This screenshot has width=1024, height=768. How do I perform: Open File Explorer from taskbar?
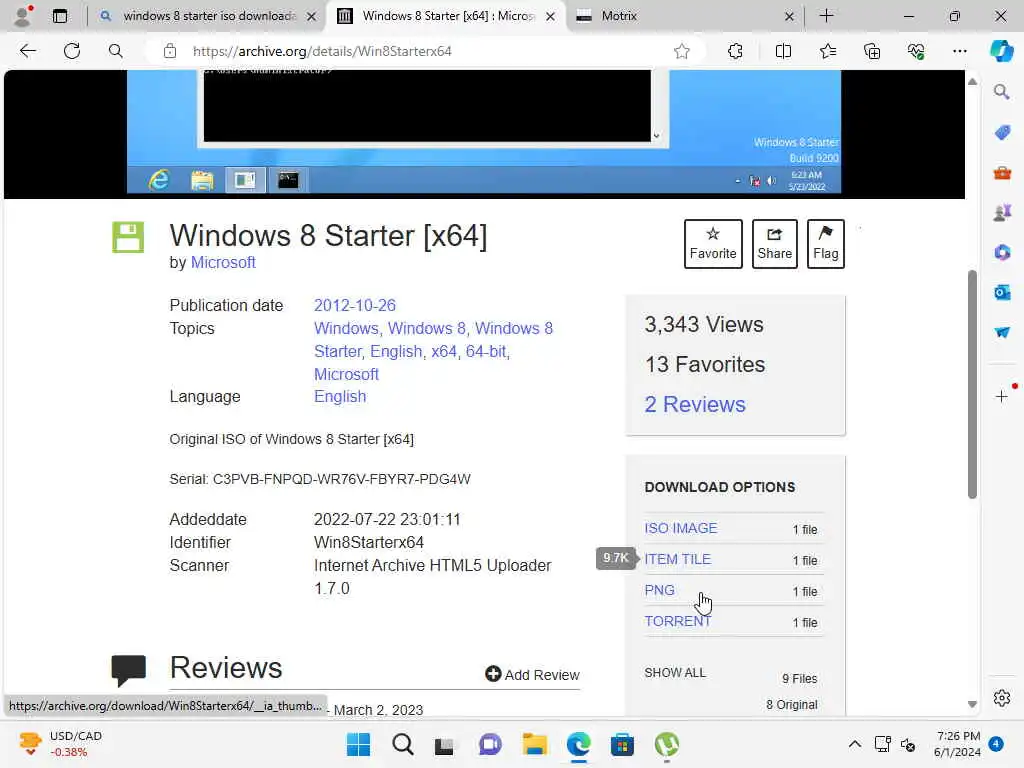534,744
